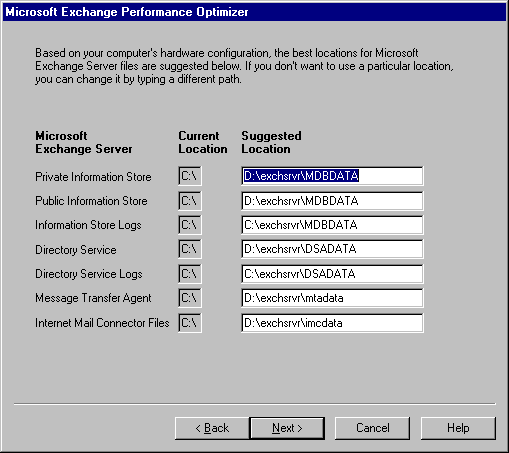
Task: Edit the Internet Mail Connector Files path
Action: [332, 323]
